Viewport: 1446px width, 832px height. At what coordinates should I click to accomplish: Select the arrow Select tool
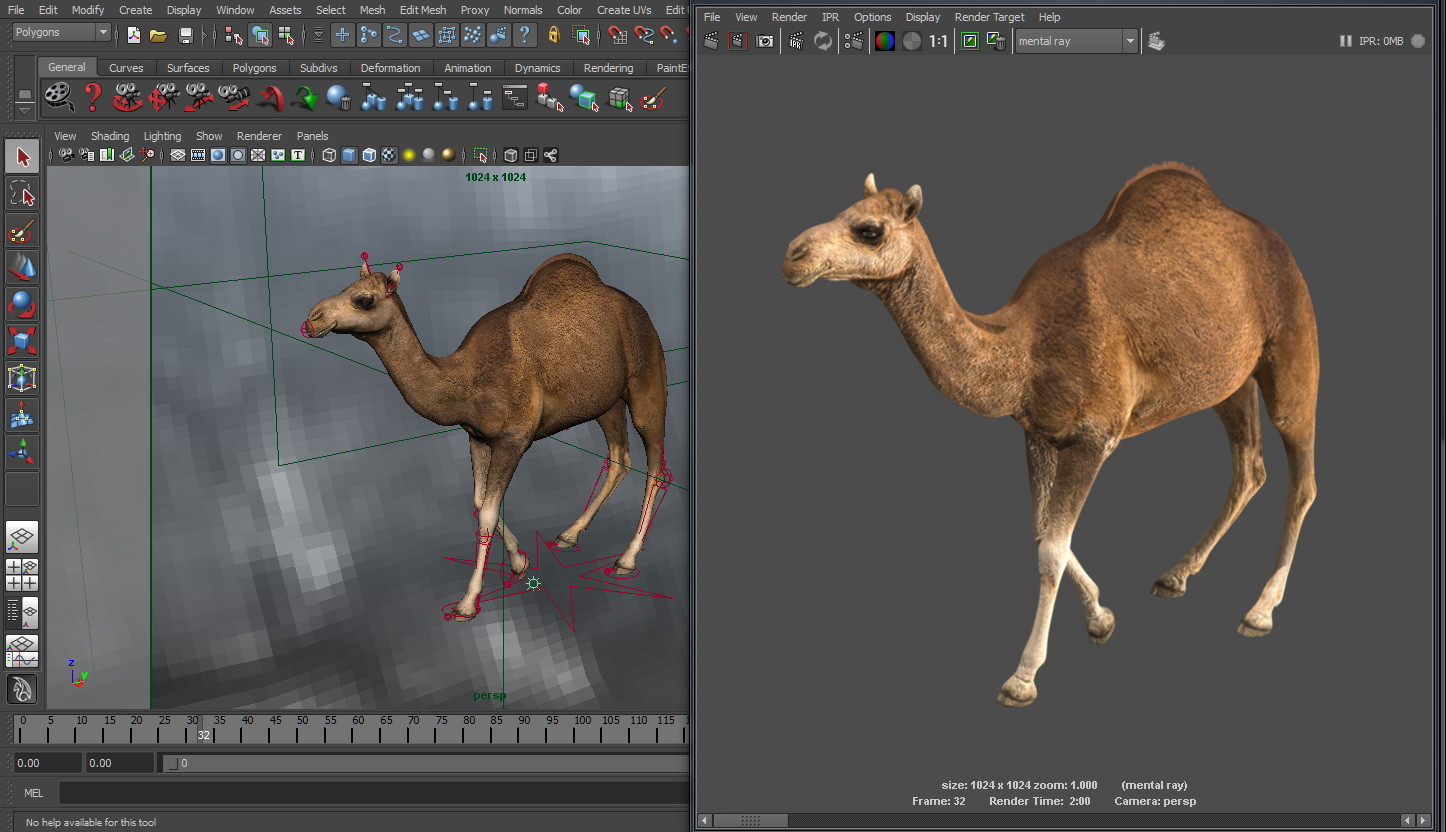pyautogui.click(x=22, y=157)
